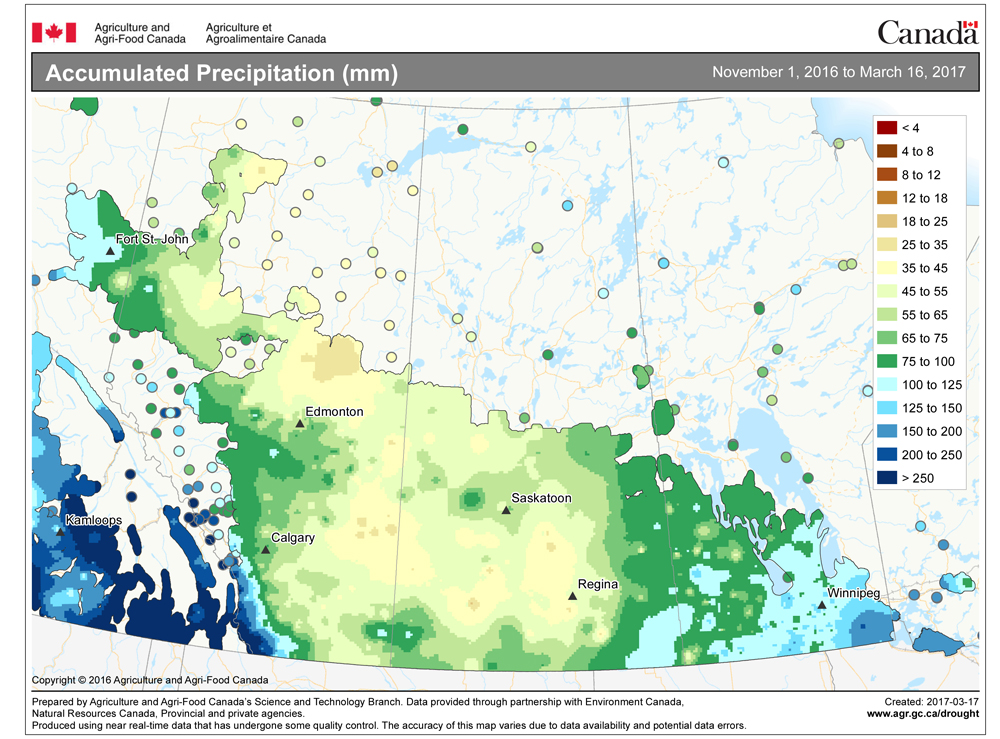Click the Regina triangle city marker
The height and width of the screenshot is (739, 1000).
pos(573,596)
